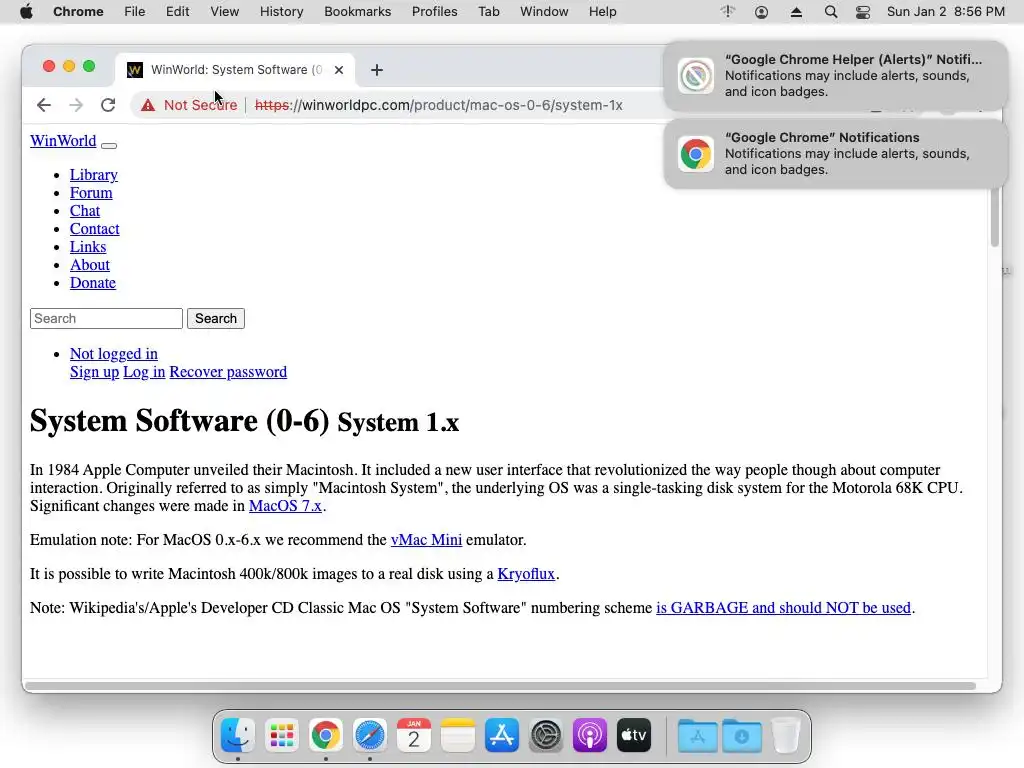Close the WinWorld tab

click(339, 70)
